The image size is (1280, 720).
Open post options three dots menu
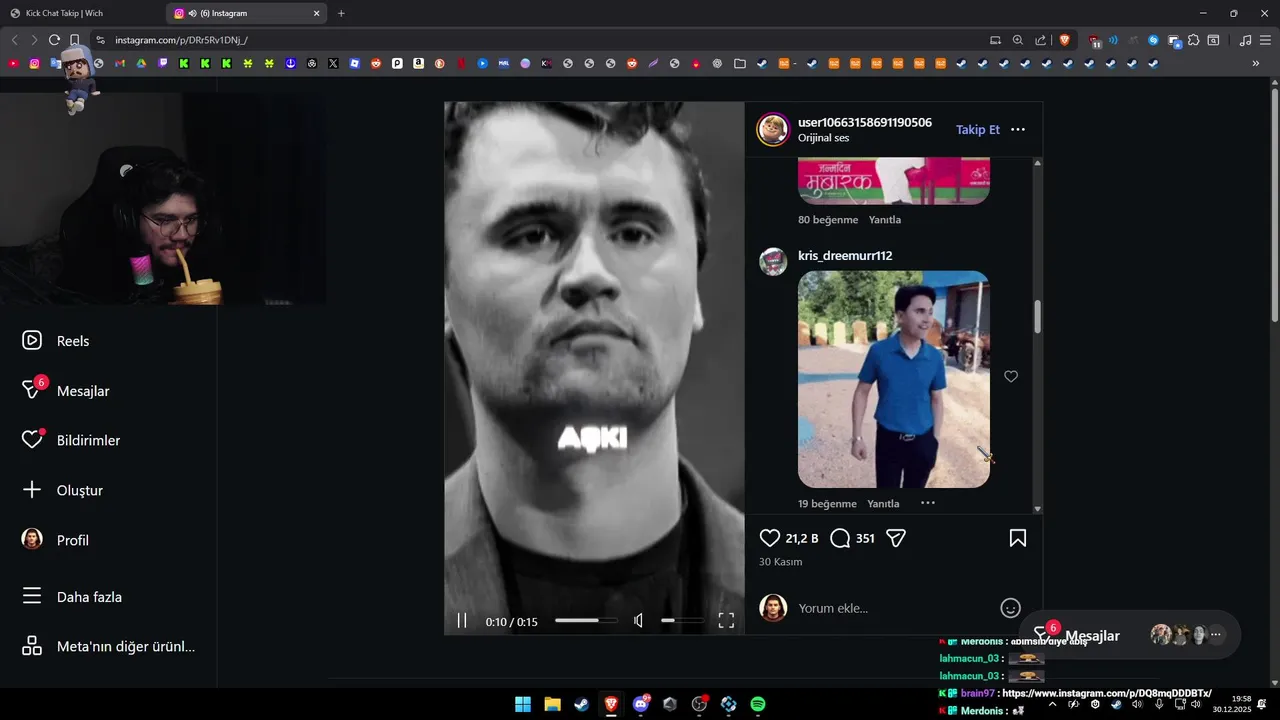(x=1018, y=130)
